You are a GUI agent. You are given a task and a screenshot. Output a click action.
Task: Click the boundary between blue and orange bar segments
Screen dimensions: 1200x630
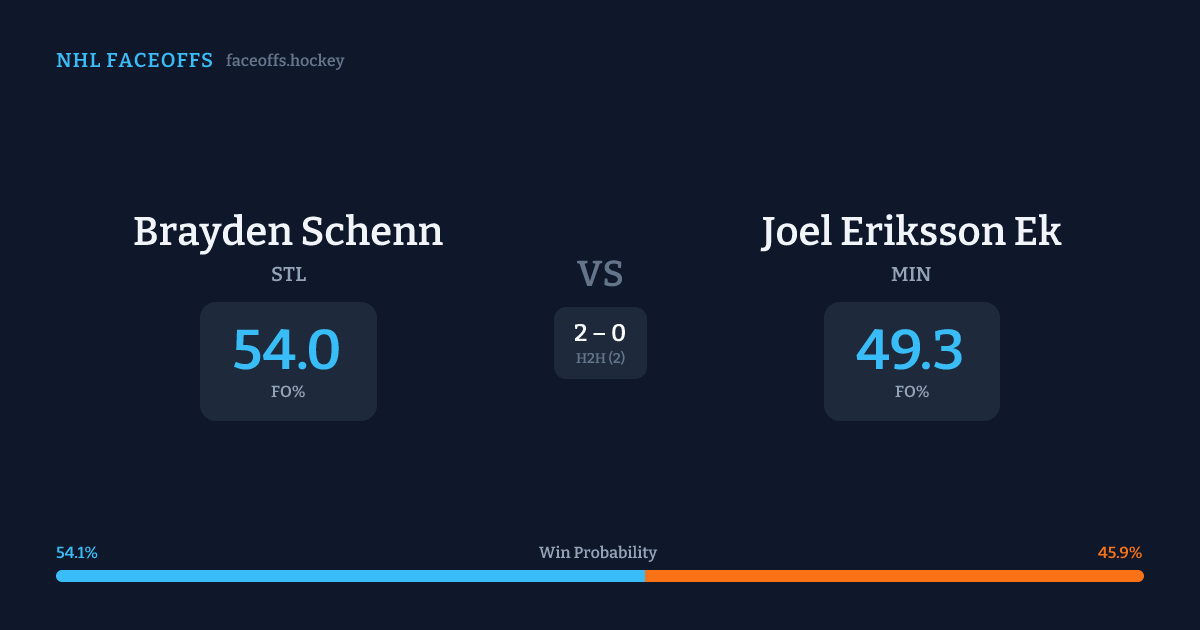click(x=645, y=576)
